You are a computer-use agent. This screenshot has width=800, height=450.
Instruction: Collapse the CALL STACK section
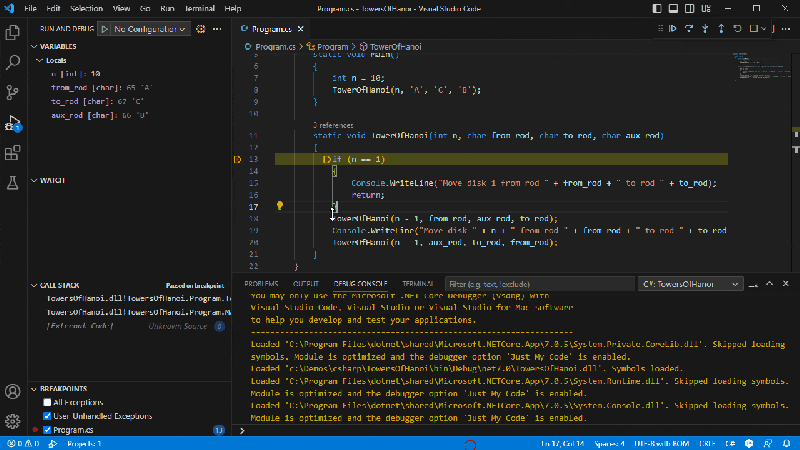[34, 286]
